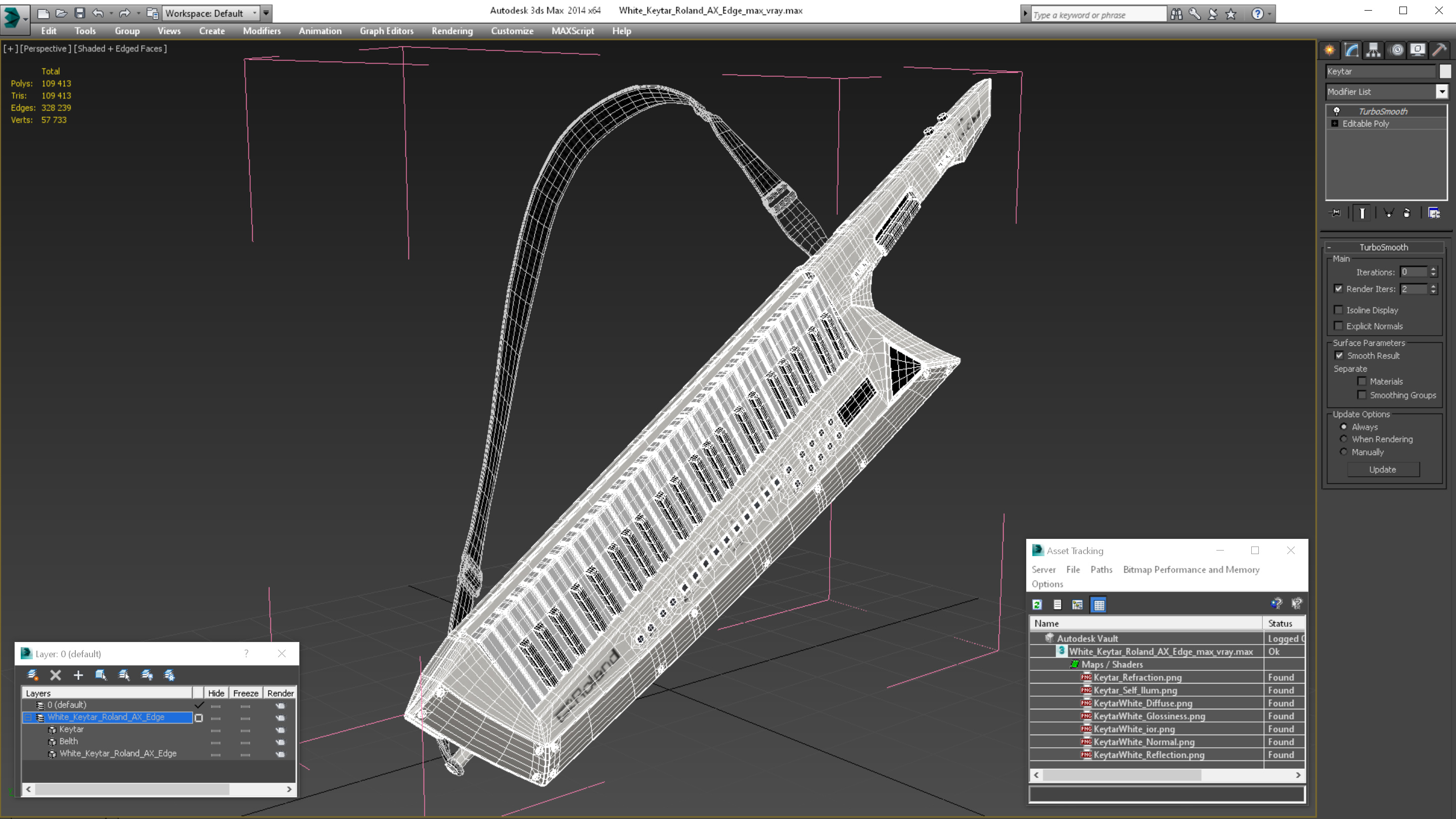Click Freeze/Unfreeze All Layers icon
Screen dimensions: 1456x819
click(x=169, y=675)
